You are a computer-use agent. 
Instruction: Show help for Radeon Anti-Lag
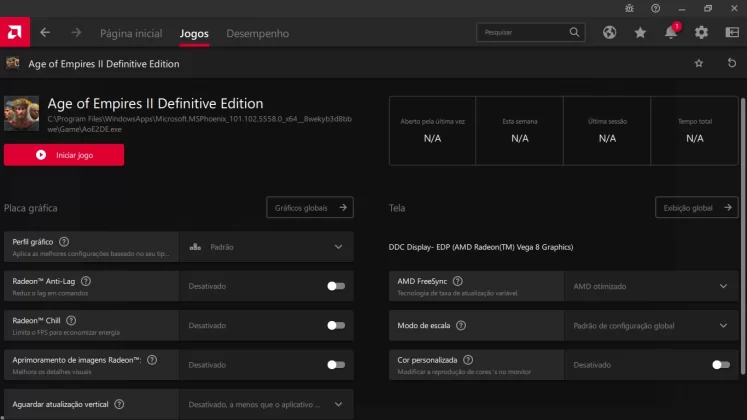tap(86, 281)
